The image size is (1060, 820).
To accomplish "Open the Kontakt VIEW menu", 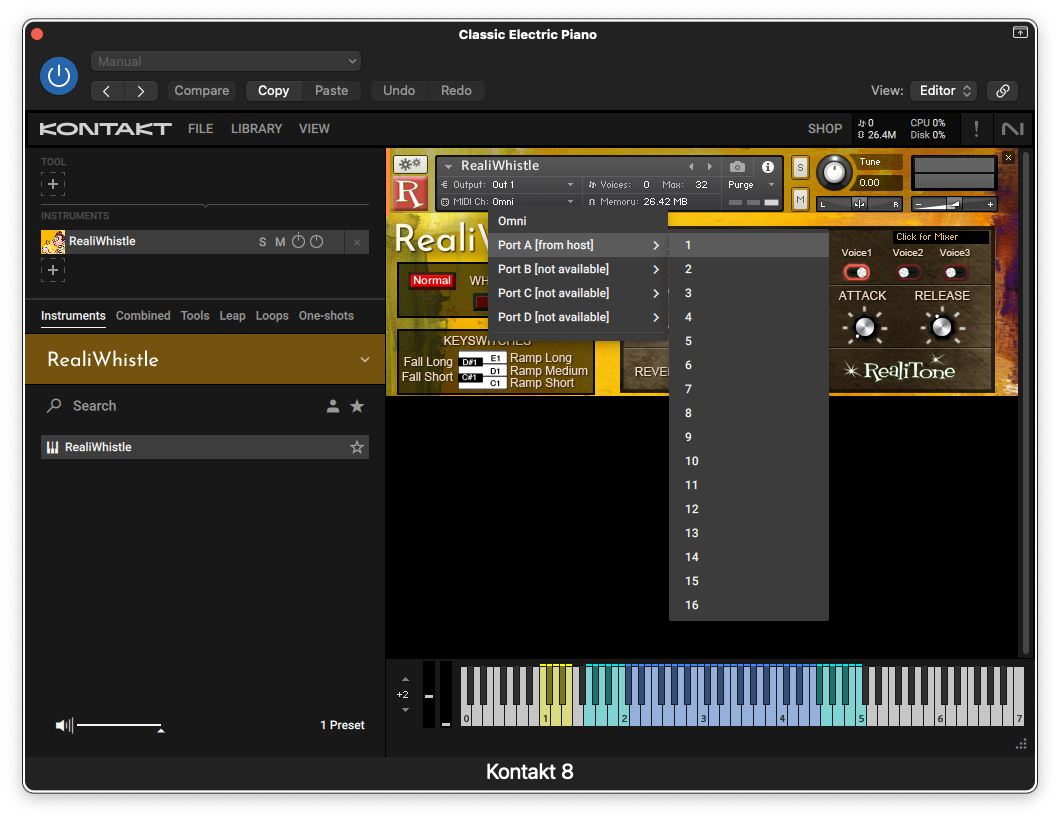I will tap(314, 128).
